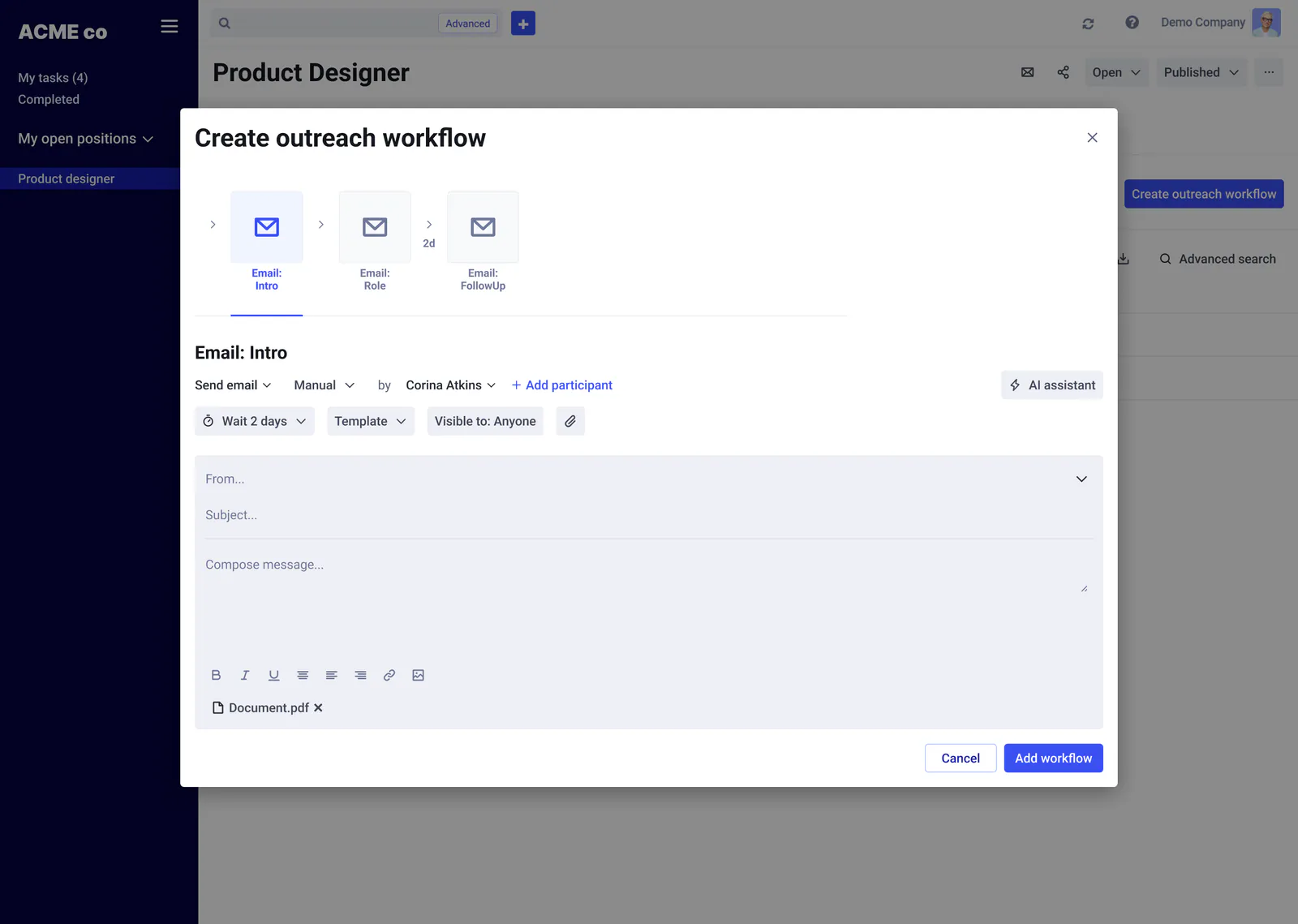
Task: Click the Add workflow button
Action: coord(1053,759)
